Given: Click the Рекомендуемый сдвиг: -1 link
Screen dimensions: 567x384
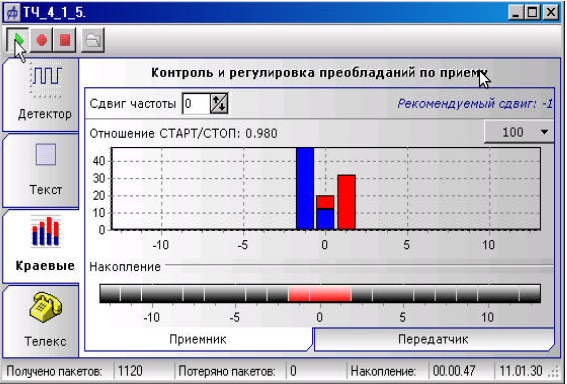Looking at the screenshot, I should [x=475, y=104].
